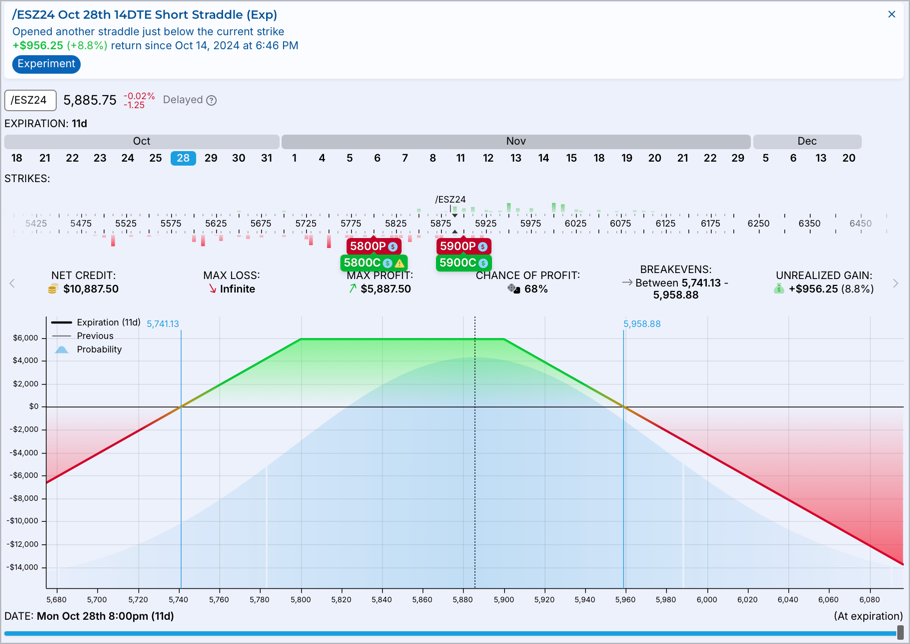Click the $5,887.50 max profit value
This screenshot has height=644, width=910.
[x=386, y=289]
